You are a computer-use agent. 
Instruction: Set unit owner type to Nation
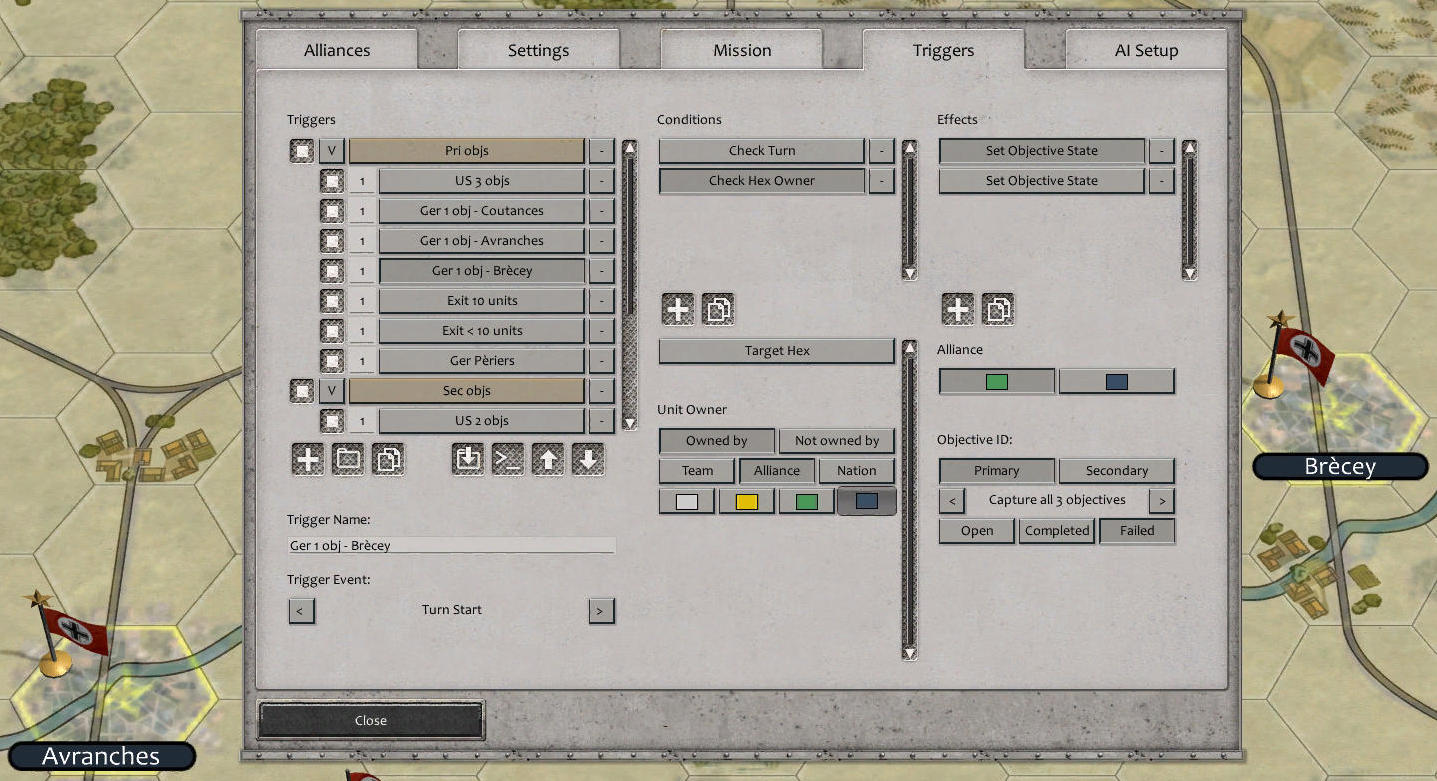(x=857, y=471)
